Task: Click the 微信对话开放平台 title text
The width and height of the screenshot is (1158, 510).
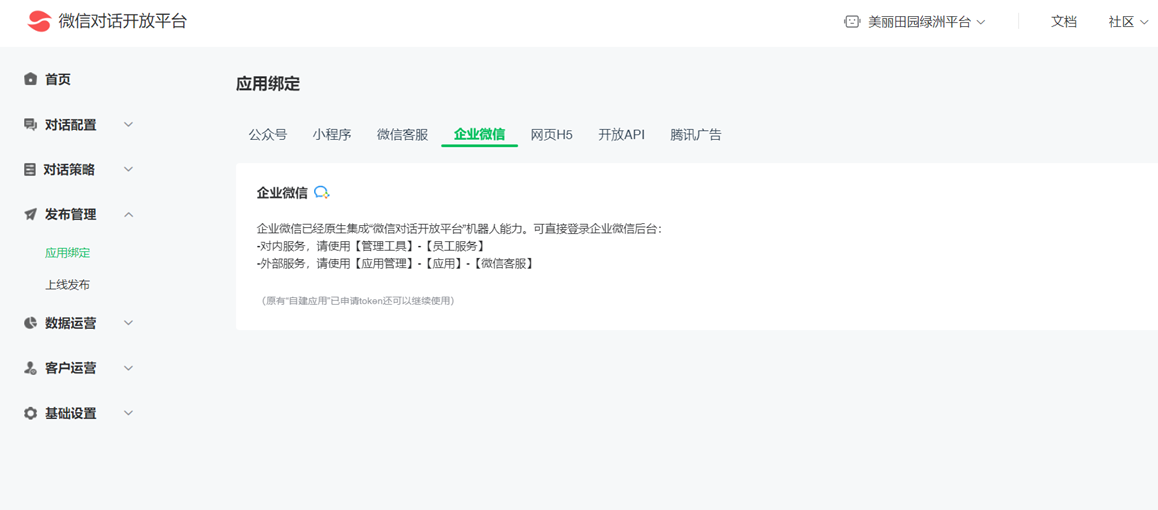Action: point(123,21)
